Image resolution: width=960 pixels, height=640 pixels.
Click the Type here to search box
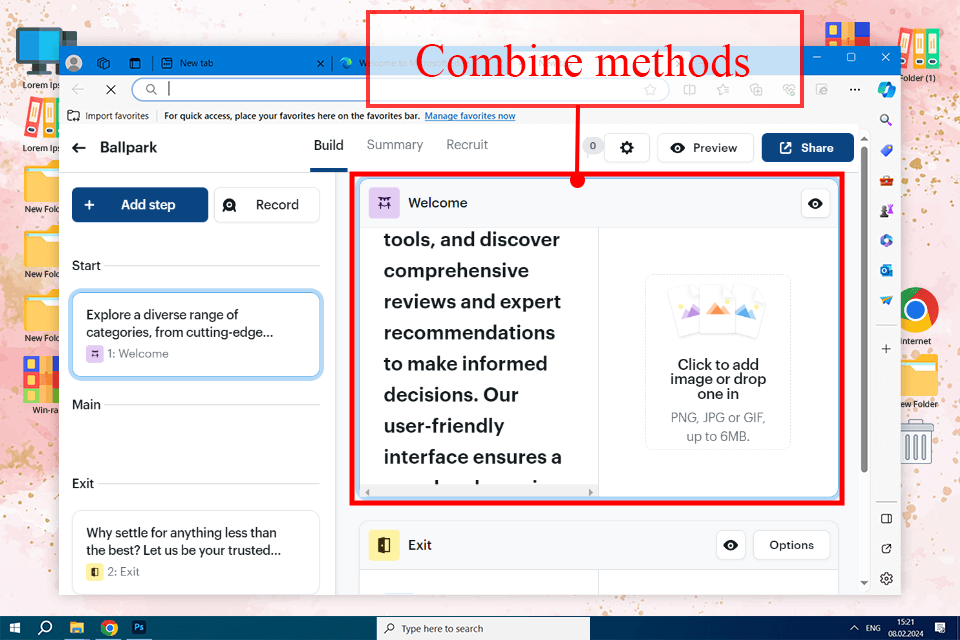pos(484,628)
